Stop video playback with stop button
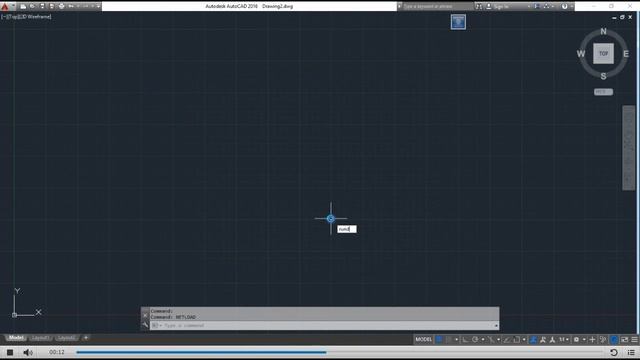 point(10,352)
